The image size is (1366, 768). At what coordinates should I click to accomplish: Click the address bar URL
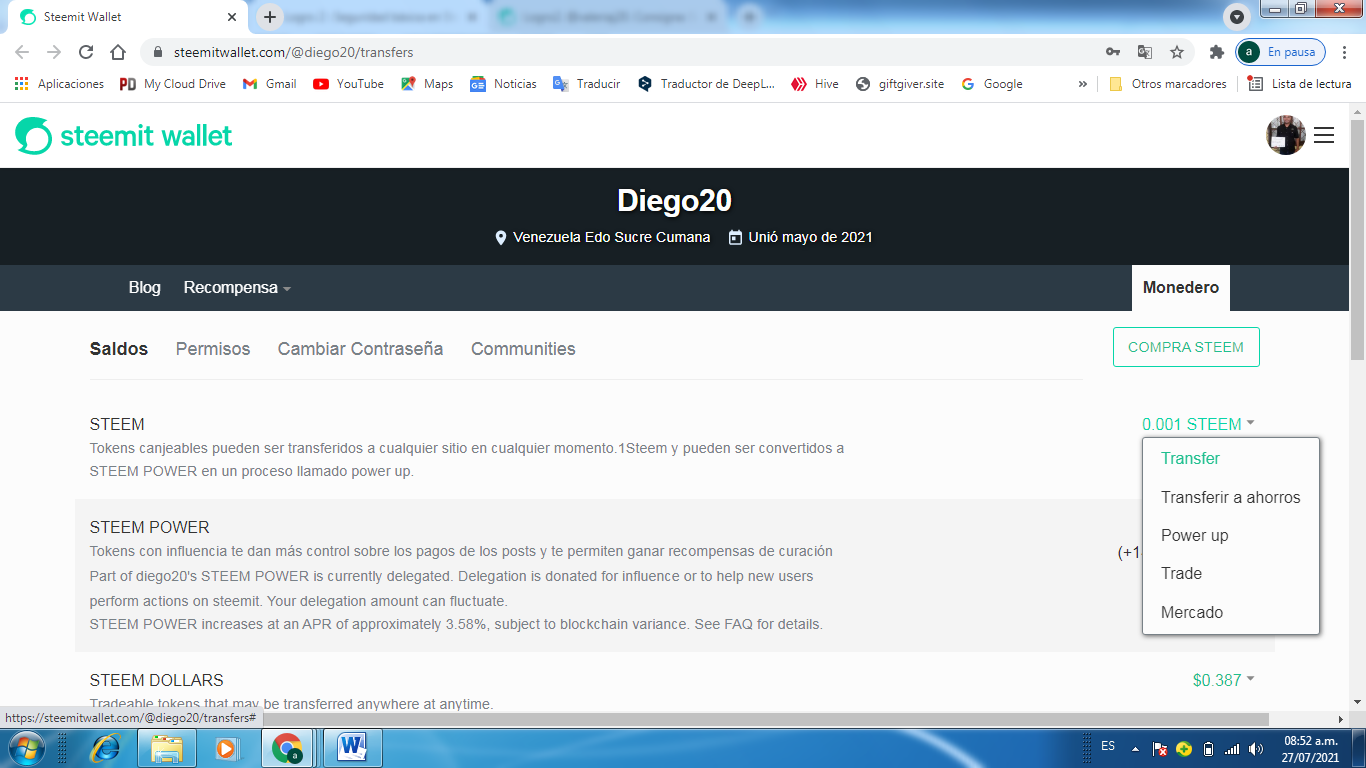pos(293,52)
